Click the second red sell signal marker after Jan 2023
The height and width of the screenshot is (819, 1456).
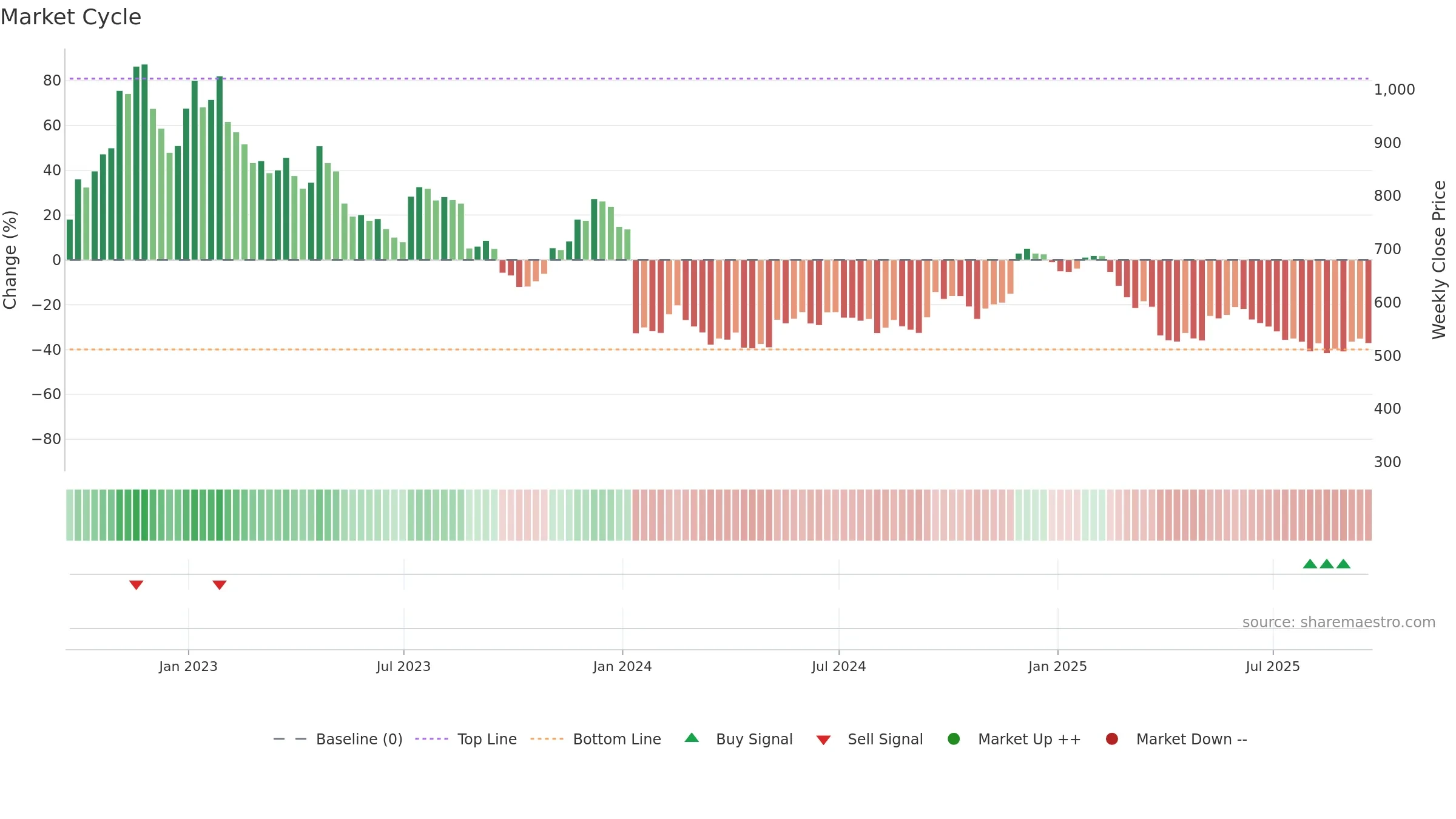coord(220,585)
